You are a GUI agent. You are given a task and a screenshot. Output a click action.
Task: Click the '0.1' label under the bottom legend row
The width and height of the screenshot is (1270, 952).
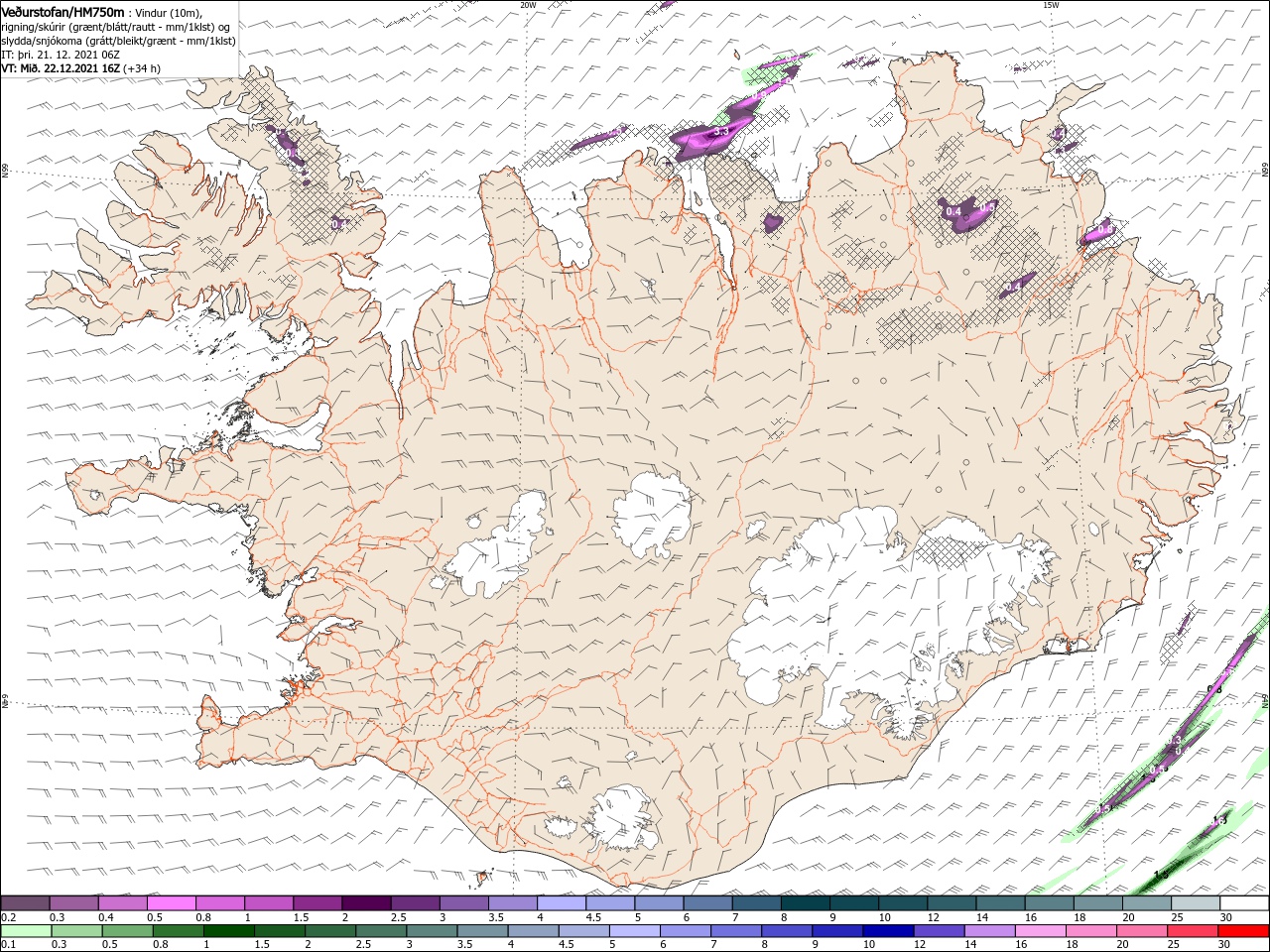(x=9, y=946)
